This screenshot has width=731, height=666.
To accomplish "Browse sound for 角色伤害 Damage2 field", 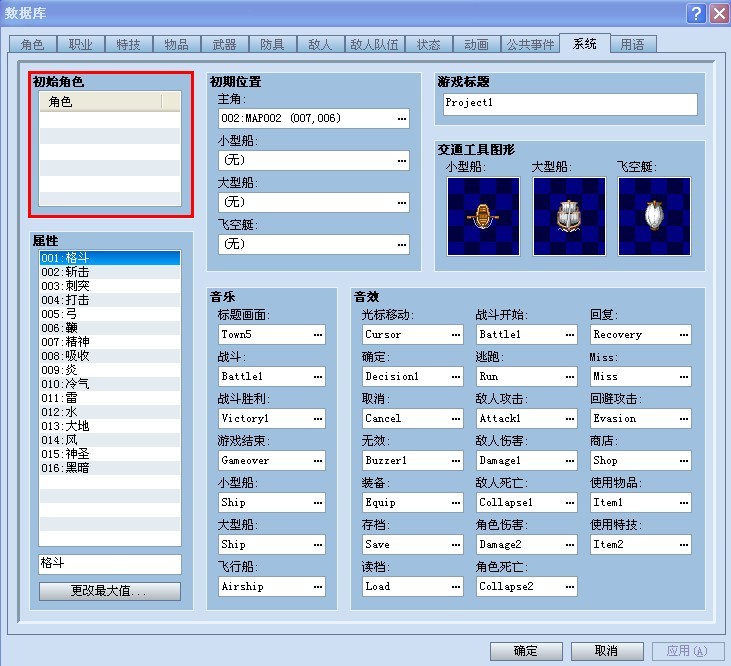I will coord(569,544).
